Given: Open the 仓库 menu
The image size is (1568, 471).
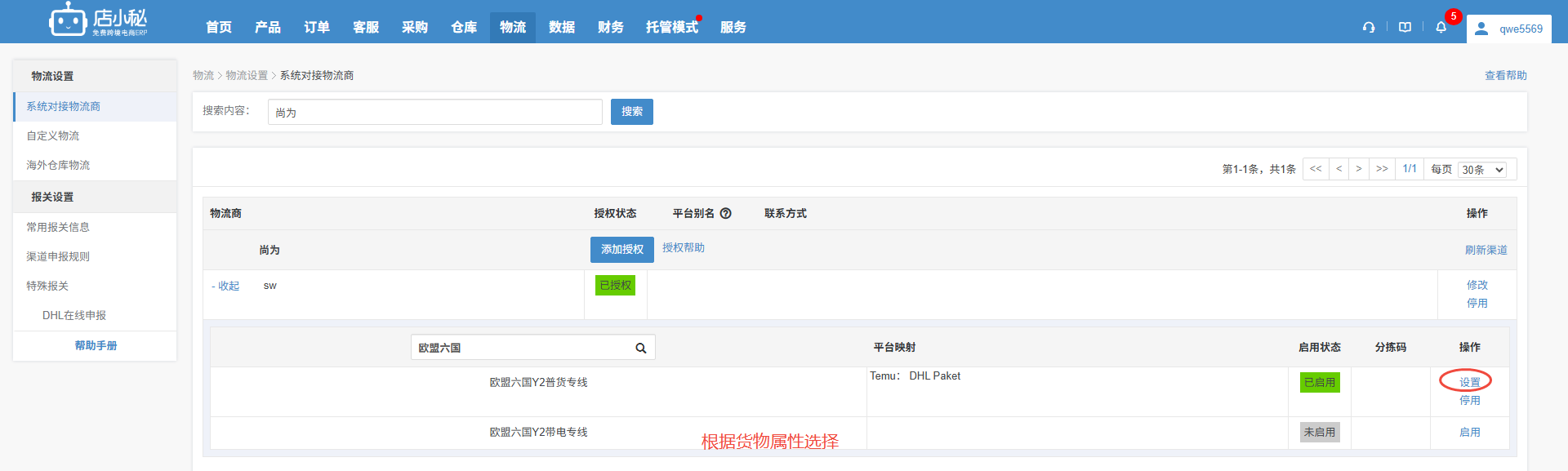Looking at the screenshot, I should [464, 27].
